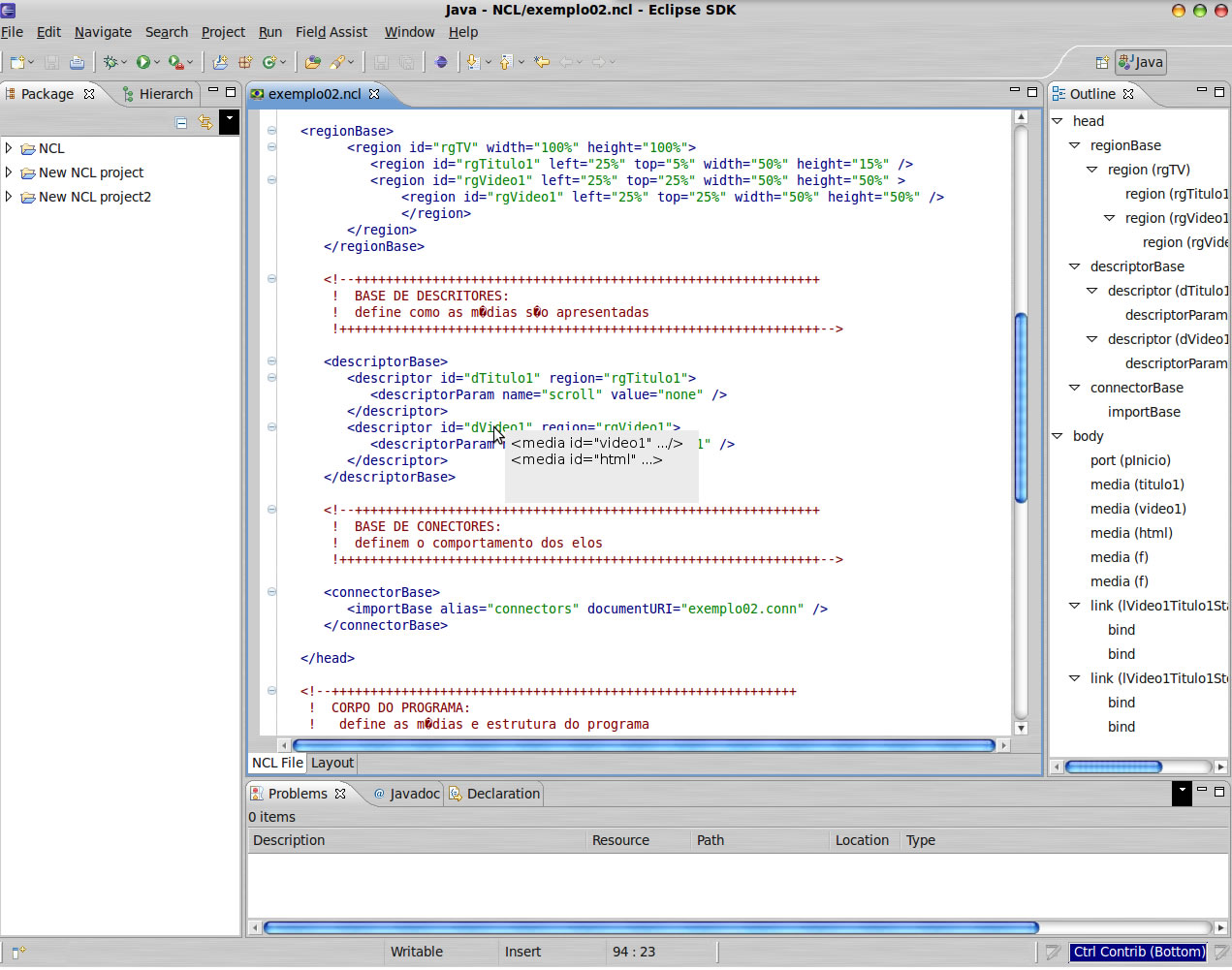
Task: Click the Description column header in Problems
Action: 289,840
